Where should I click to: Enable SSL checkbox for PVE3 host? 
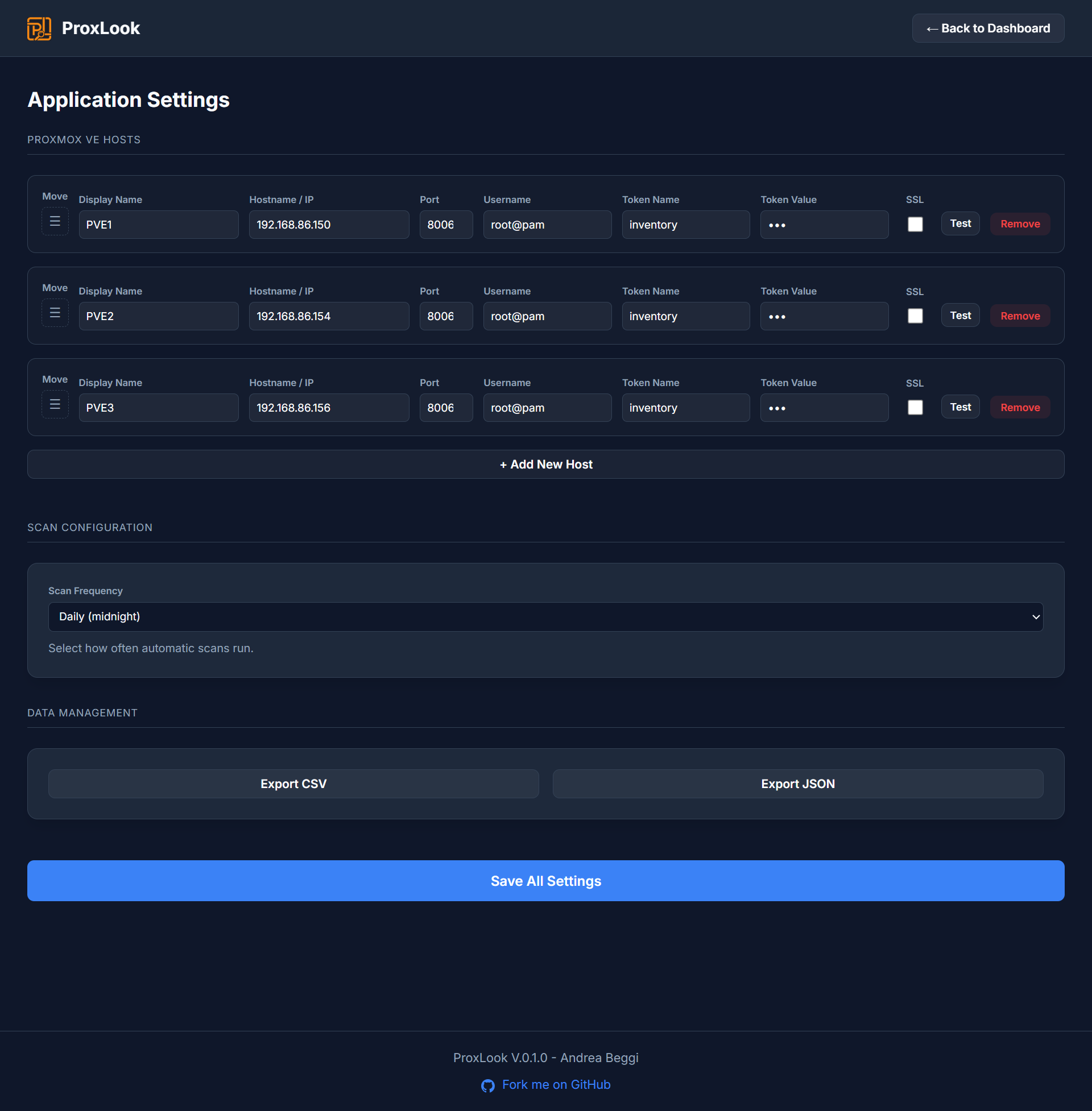point(915,408)
